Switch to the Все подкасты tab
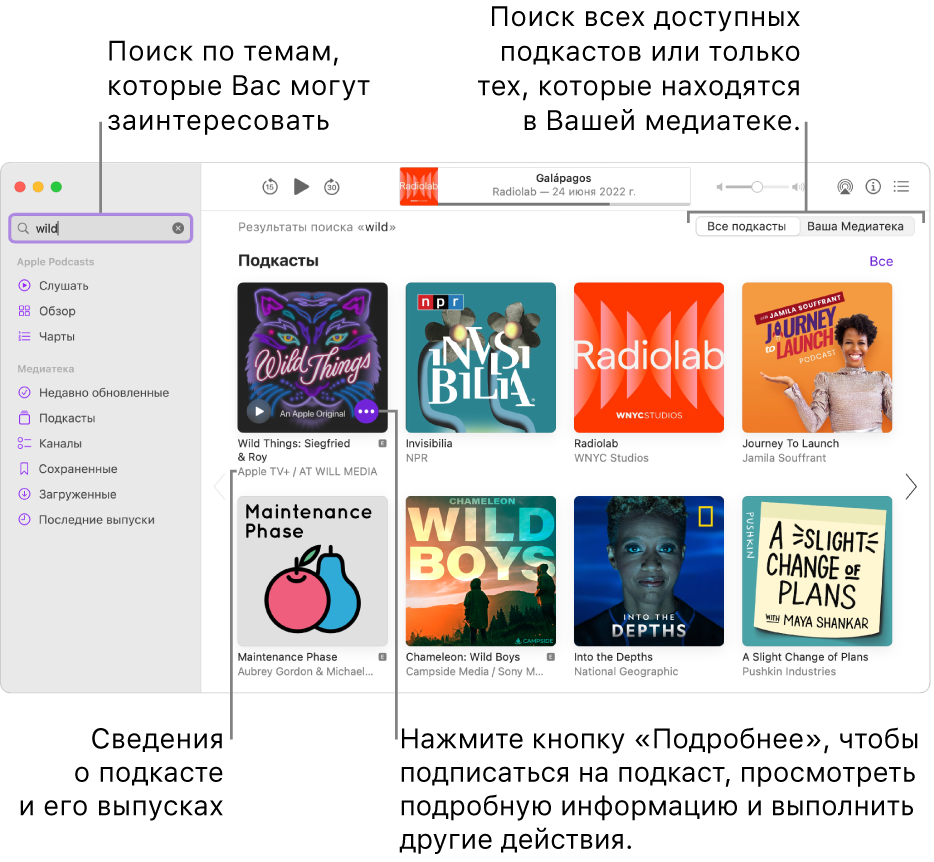This screenshot has height=862, width=934. point(746,226)
